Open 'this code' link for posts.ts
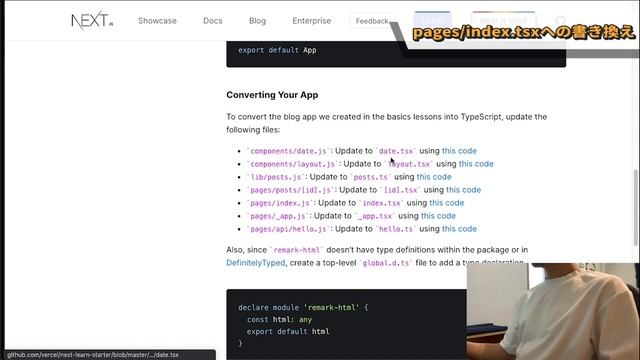640x360 pixels. pos(434,177)
